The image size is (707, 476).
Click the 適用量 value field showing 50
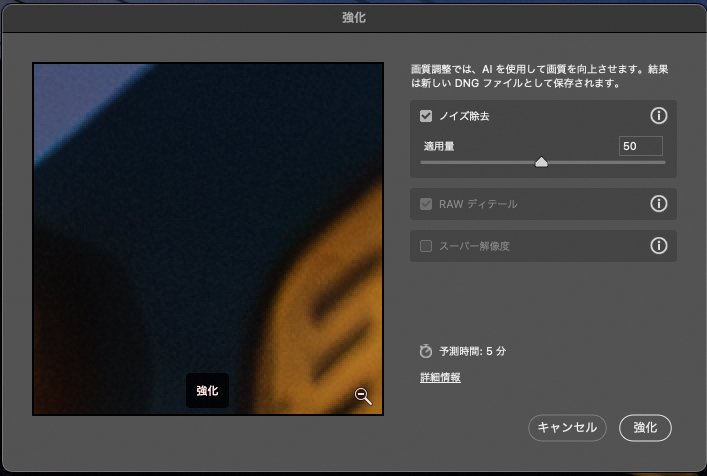641,146
